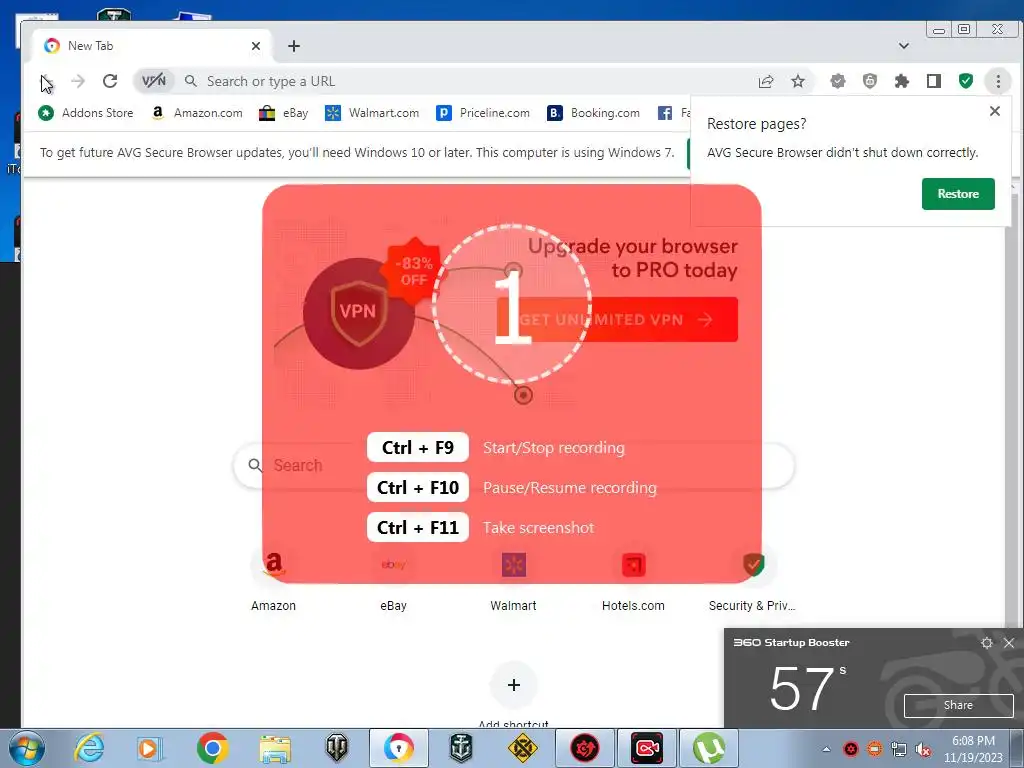
Task: Open the browser three-dot menu
Action: click(998, 81)
